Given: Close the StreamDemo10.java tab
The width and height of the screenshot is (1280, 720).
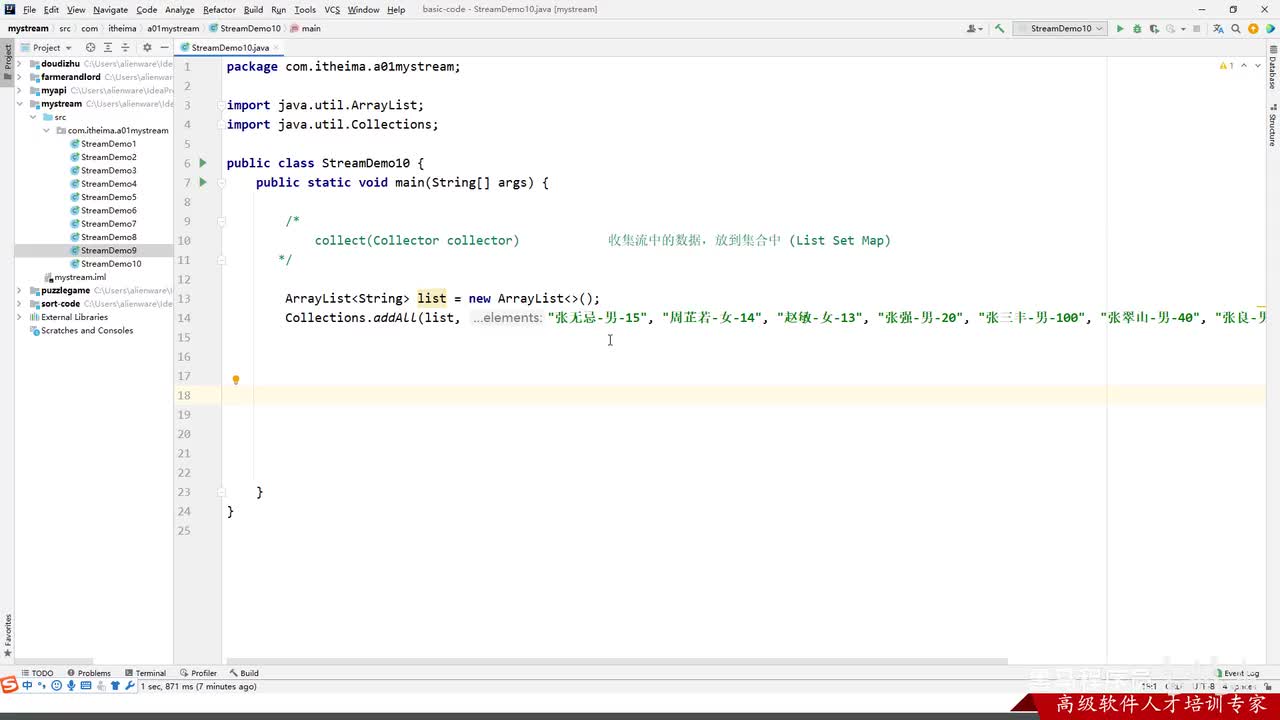Looking at the screenshot, I should [277, 47].
